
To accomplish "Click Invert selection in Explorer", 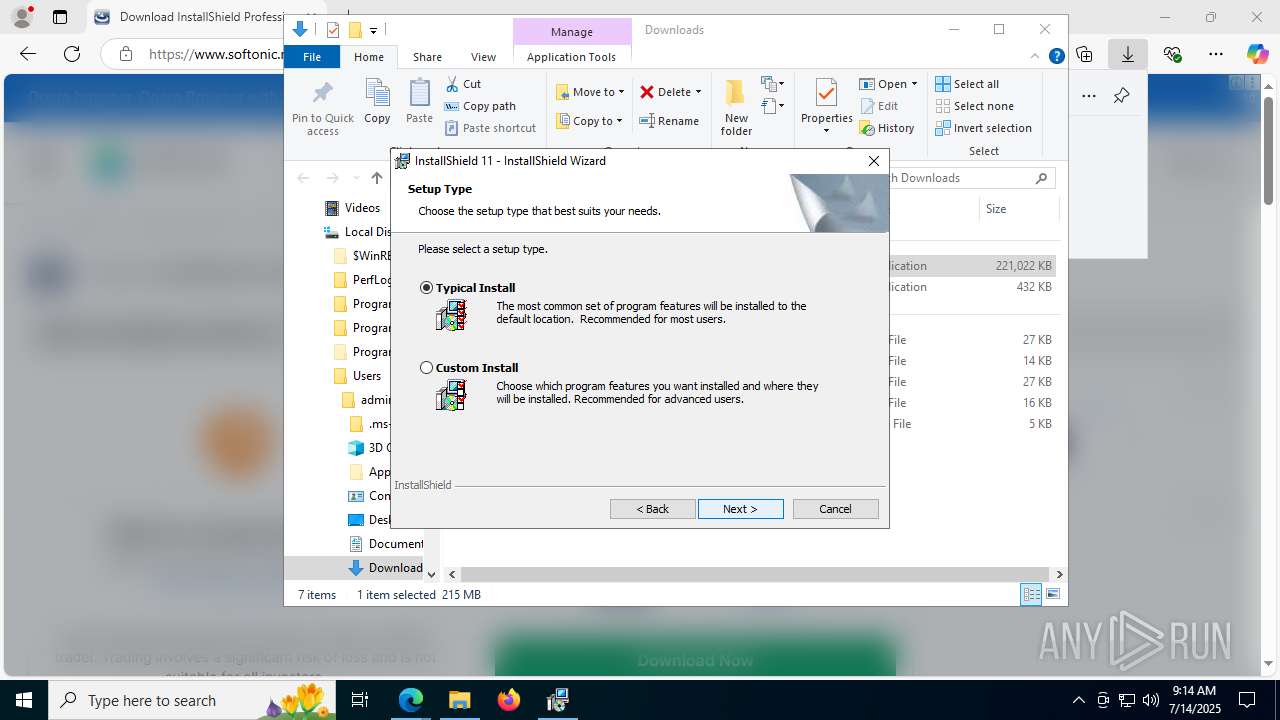I will [984, 128].
